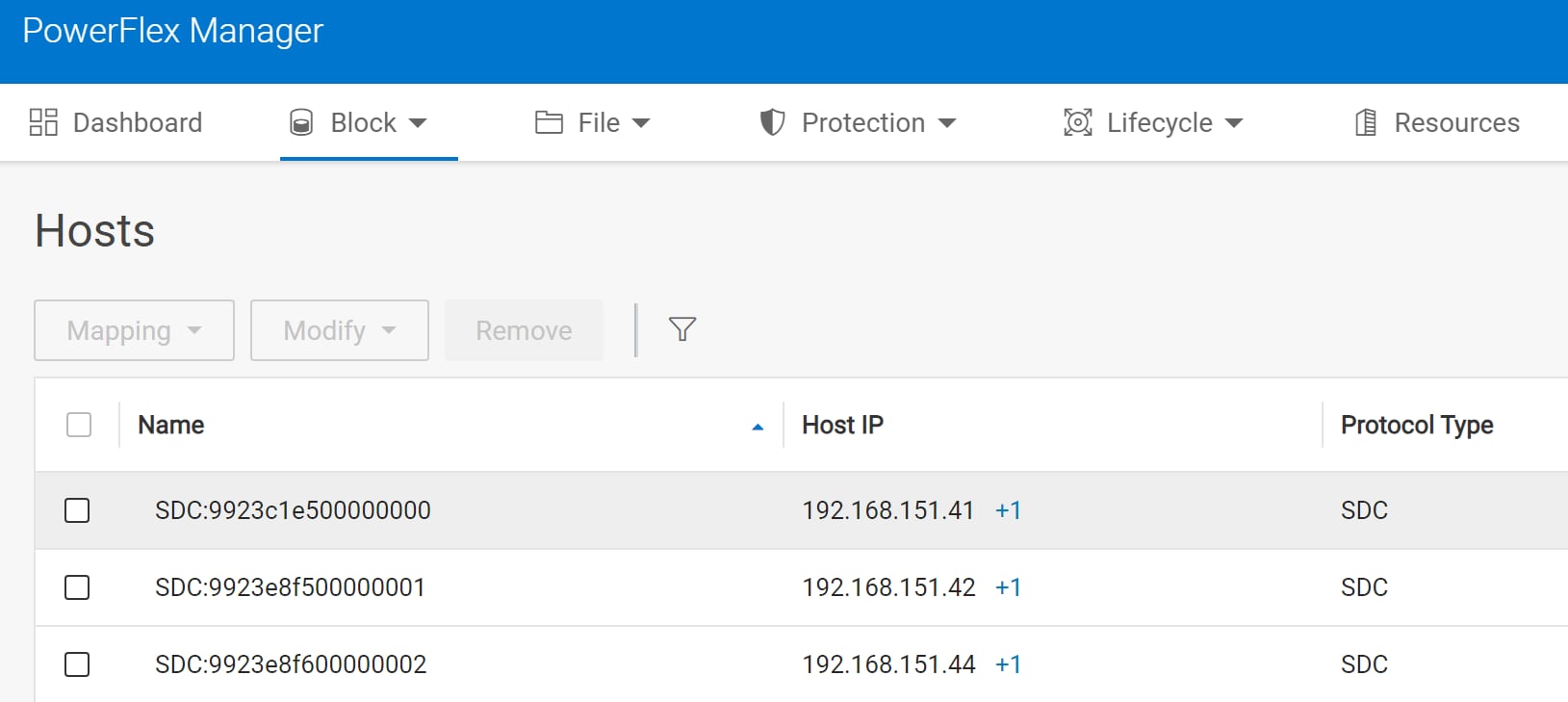Check the box for SDC:9923c1e500000000

click(x=77, y=510)
